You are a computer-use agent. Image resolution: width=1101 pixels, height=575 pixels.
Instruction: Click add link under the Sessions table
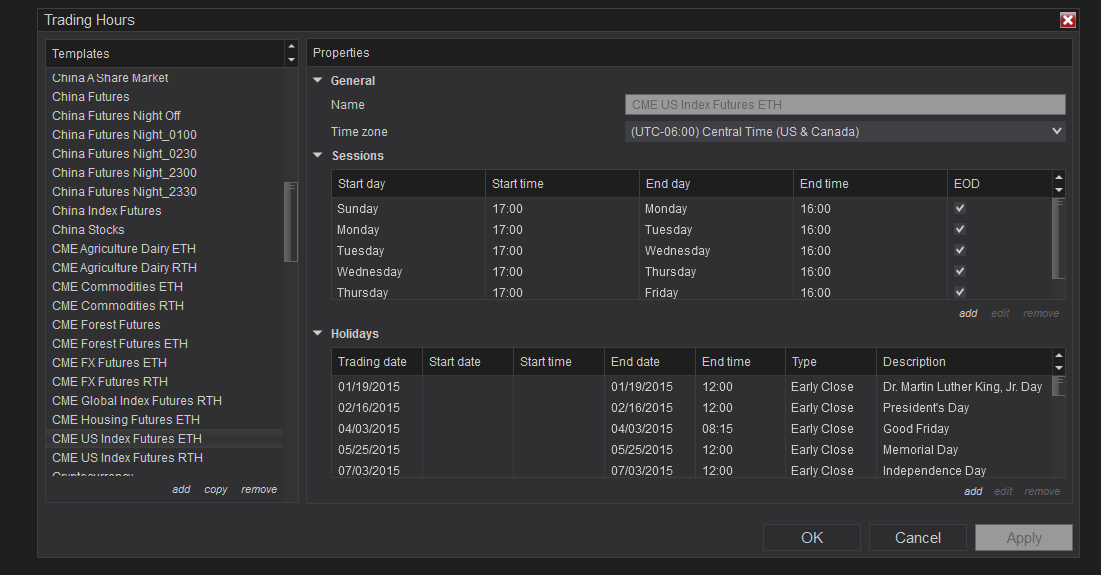click(968, 313)
